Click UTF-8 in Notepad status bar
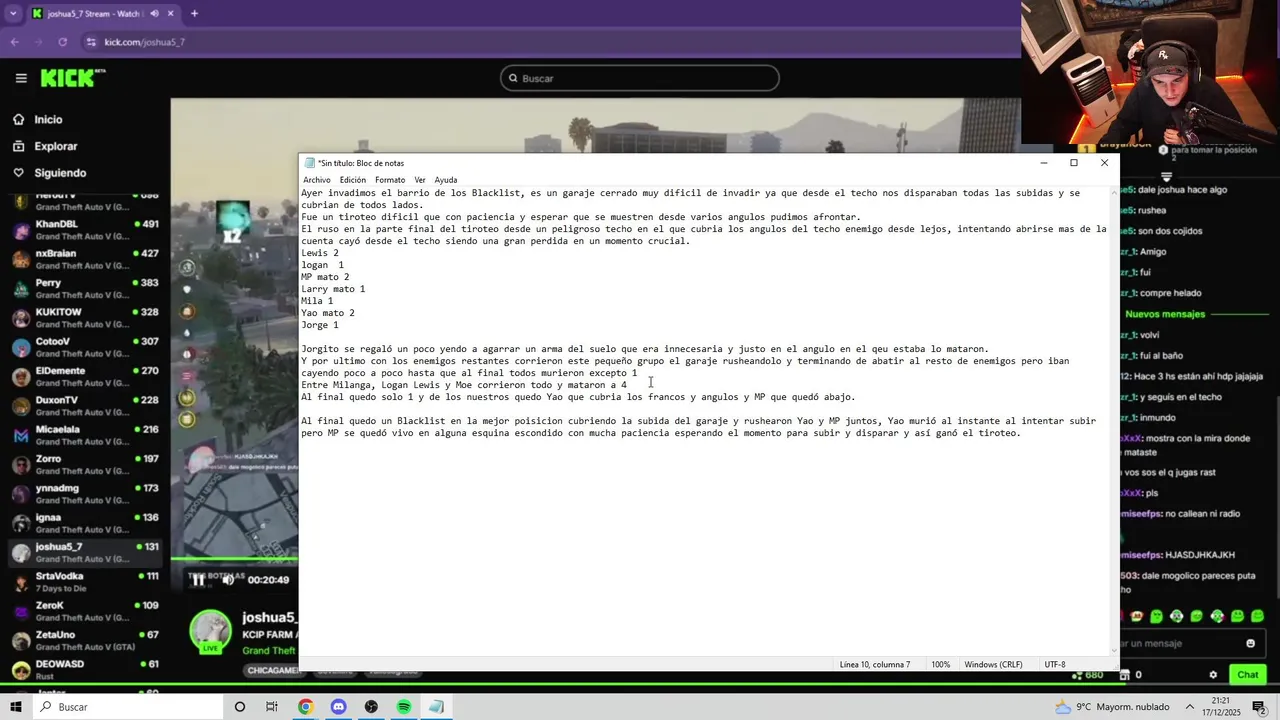 [x=1055, y=665]
